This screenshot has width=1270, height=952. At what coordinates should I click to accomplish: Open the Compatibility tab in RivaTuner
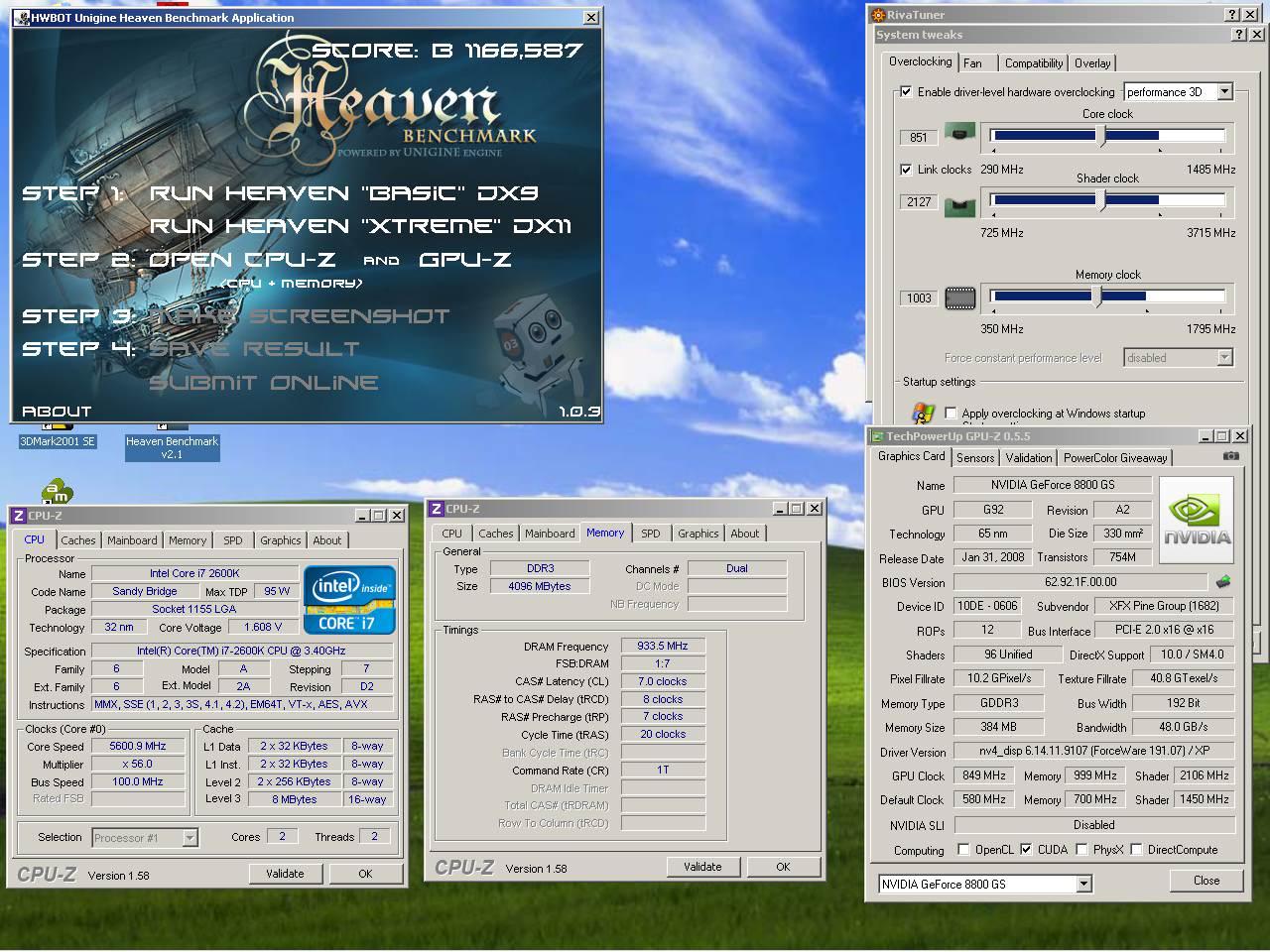[x=1034, y=62]
